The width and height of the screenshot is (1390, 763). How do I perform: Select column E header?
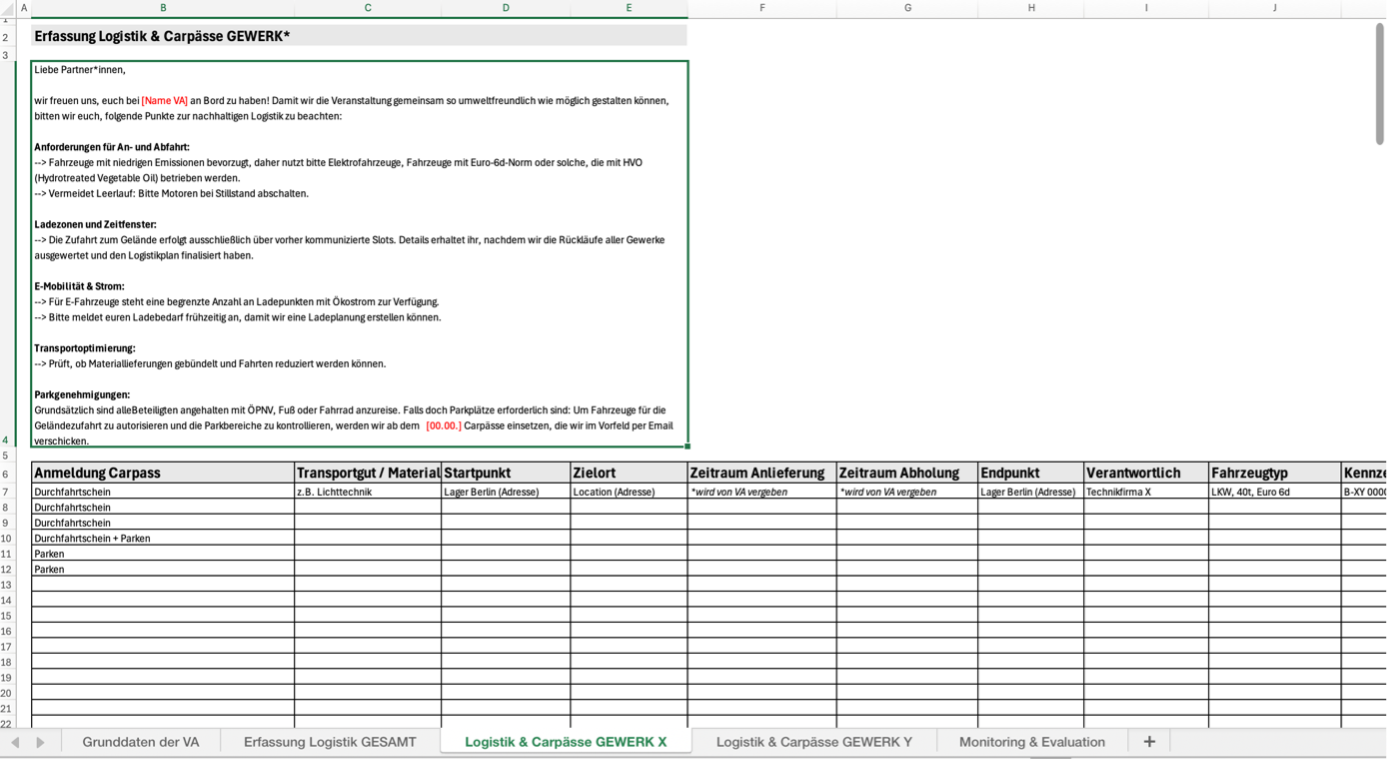[x=629, y=8]
